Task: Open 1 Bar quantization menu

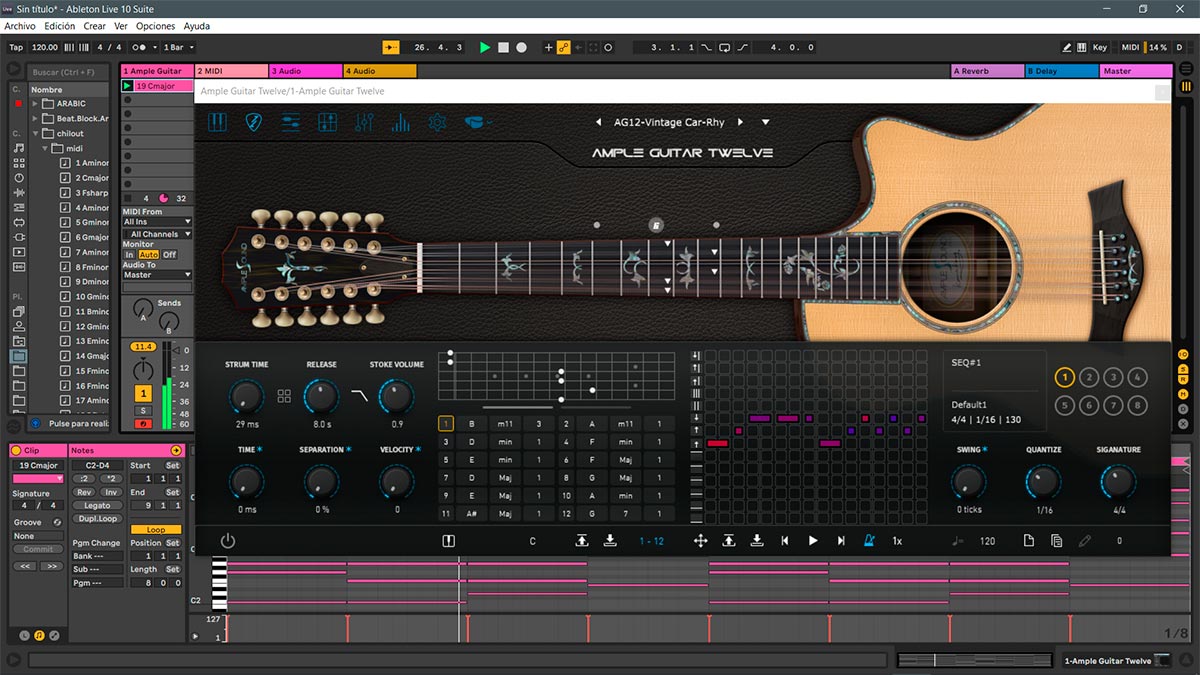Action: pyautogui.click(x=178, y=47)
